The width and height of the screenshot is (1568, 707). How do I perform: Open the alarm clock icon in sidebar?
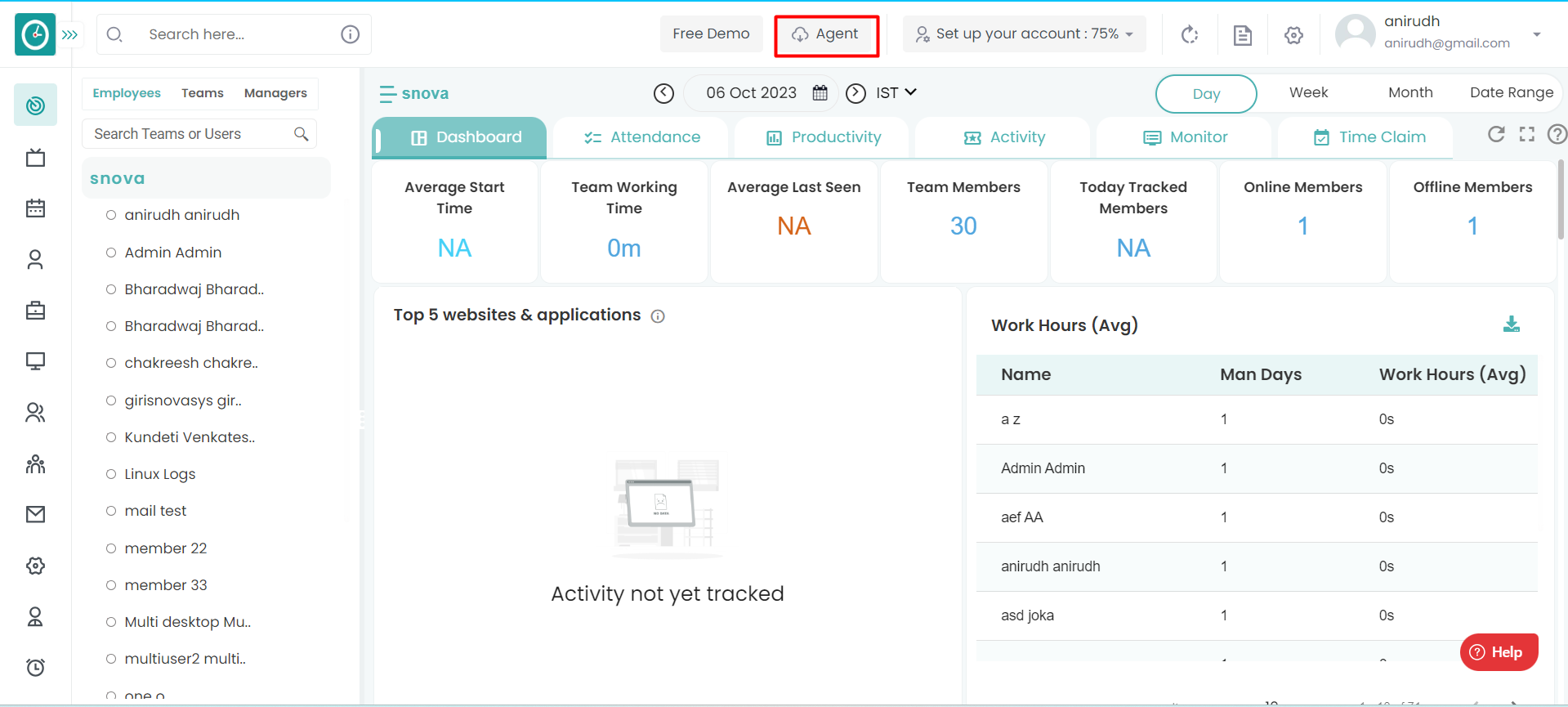tap(35, 667)
